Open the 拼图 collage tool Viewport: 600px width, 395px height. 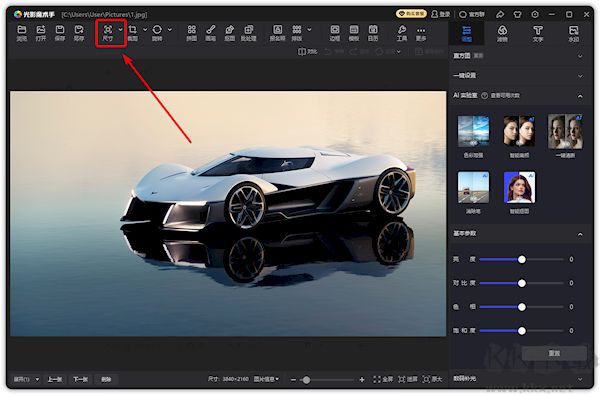(x=192, y=33)
